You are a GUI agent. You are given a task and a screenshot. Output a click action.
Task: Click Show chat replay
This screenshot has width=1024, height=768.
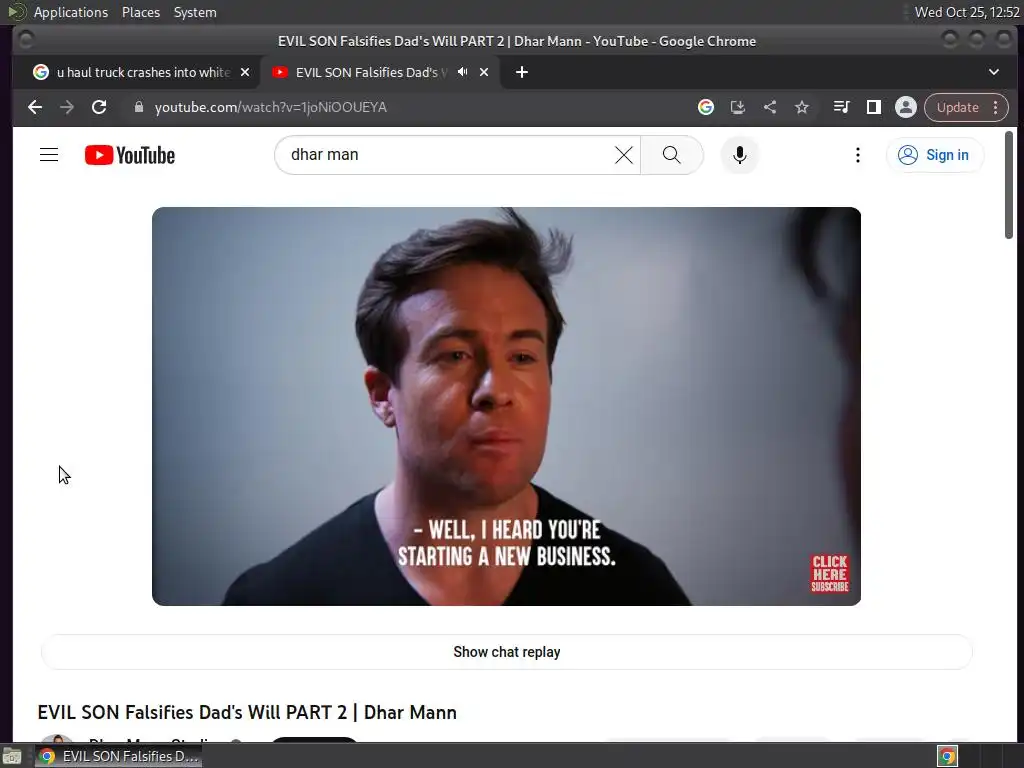507,652
